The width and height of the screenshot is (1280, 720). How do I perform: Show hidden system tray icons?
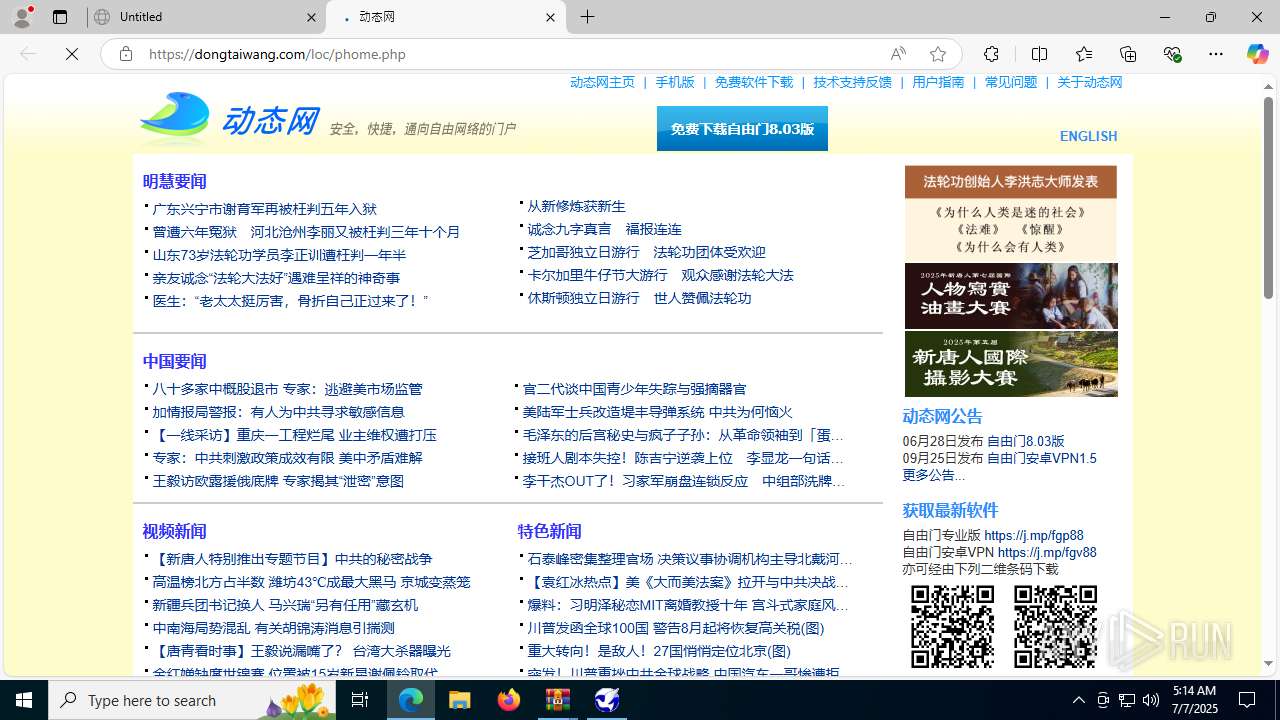pyautogui.click(x=1079, y=700)
